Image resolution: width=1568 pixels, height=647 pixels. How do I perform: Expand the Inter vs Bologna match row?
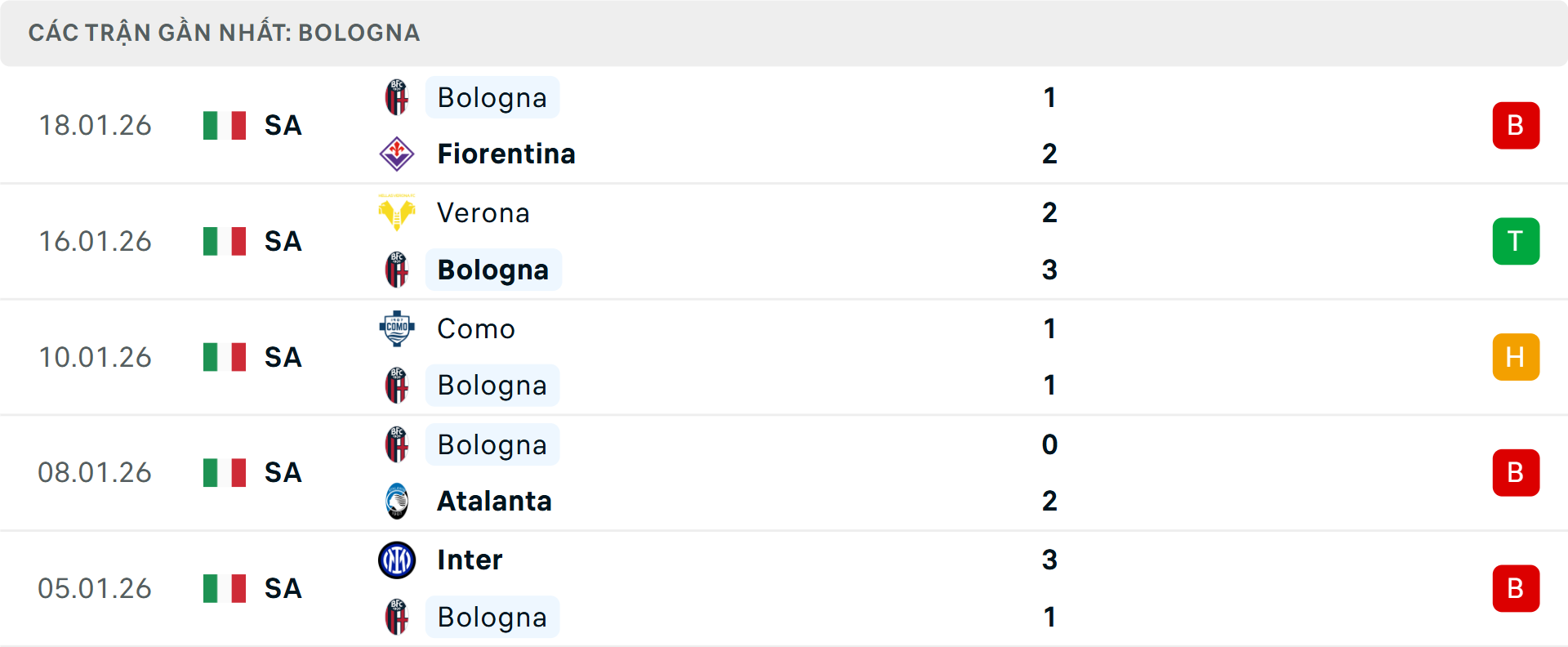pos(784,588)
